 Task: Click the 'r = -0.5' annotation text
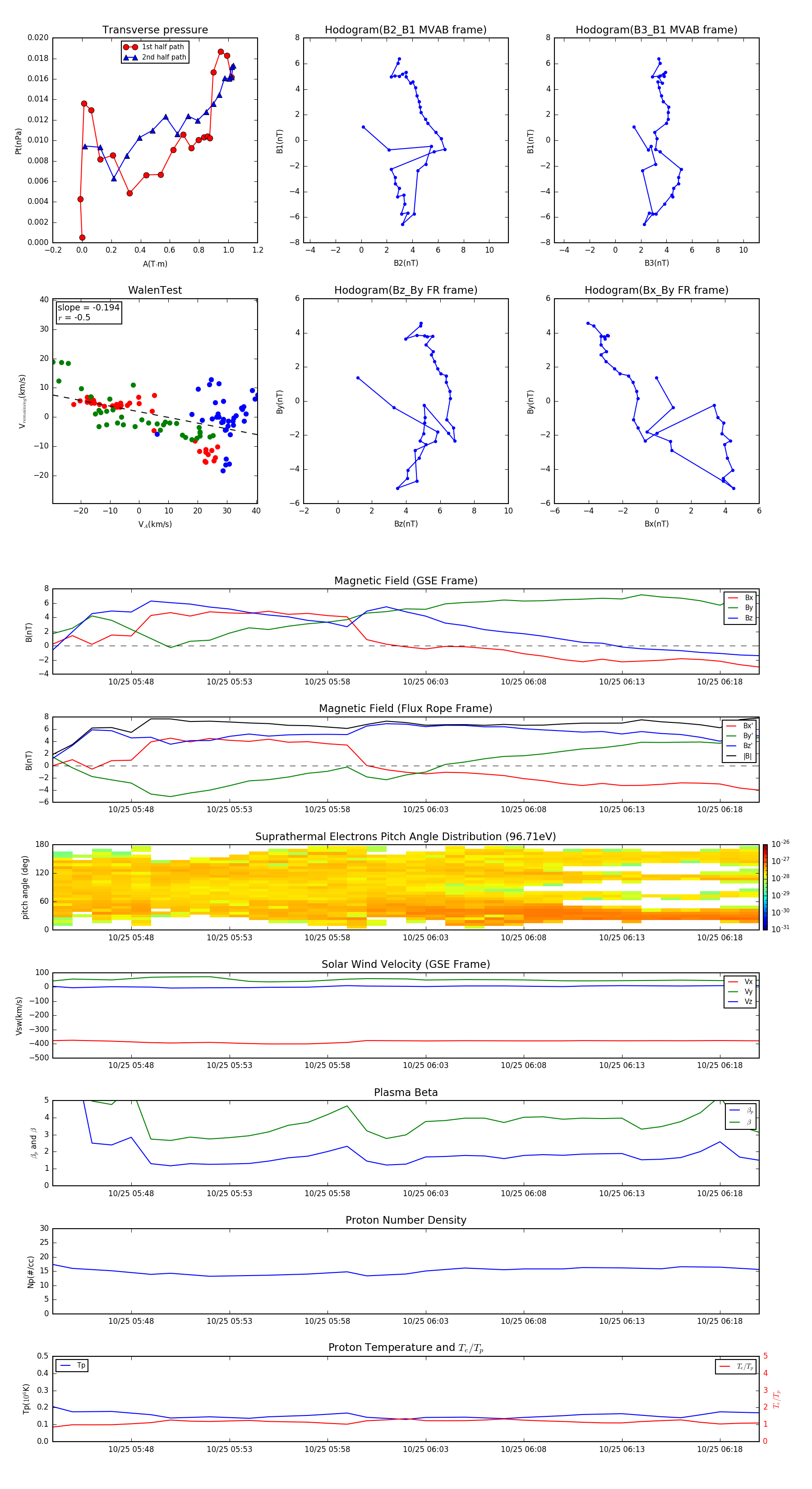tap(74, 317)
